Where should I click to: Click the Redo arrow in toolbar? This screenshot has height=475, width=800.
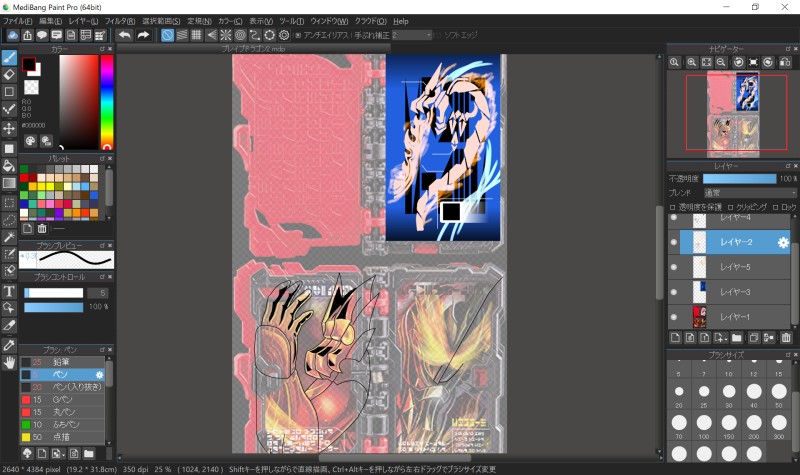(143, 35)
